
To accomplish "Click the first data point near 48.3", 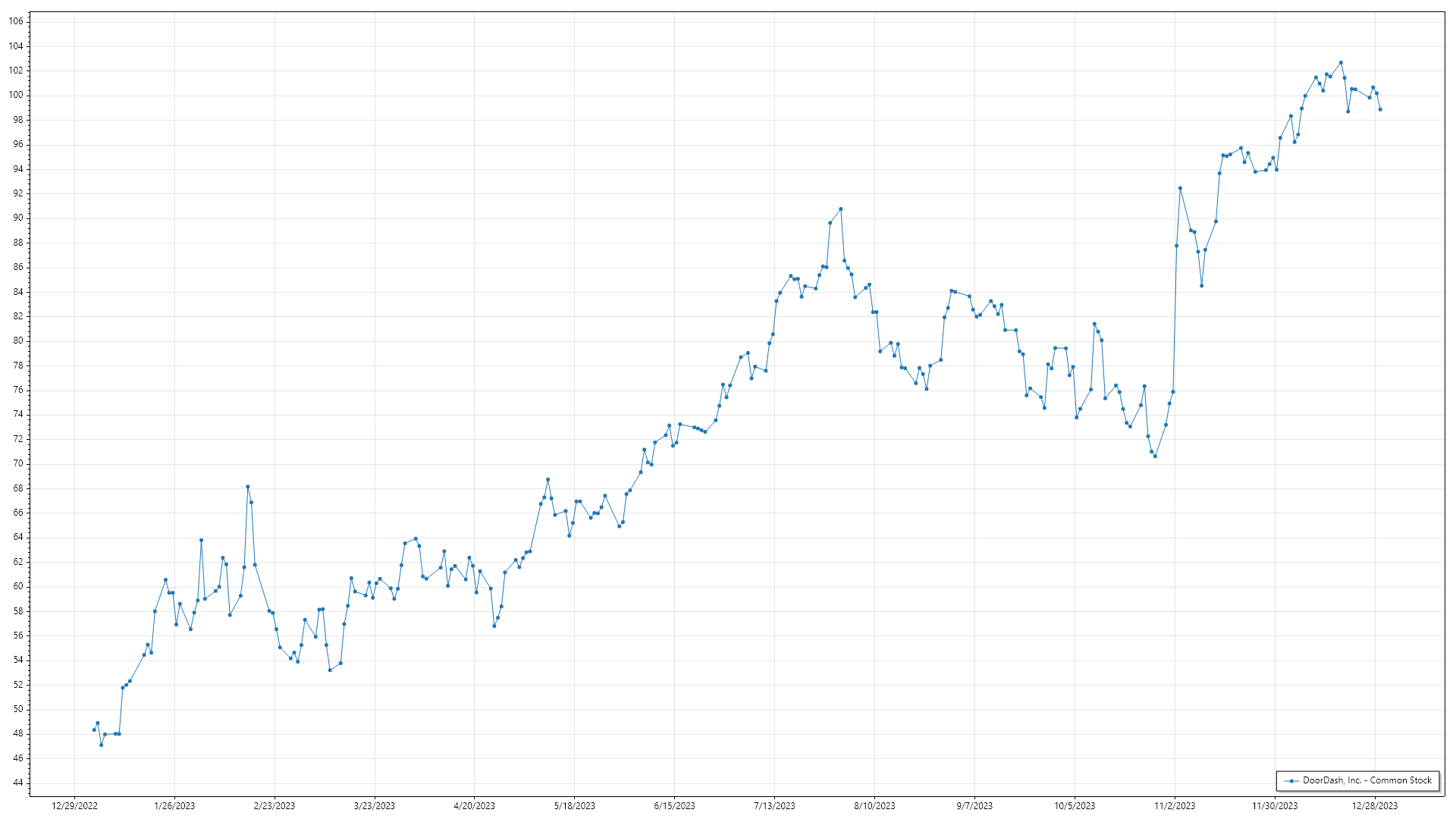I will click(x=94, y=730).
